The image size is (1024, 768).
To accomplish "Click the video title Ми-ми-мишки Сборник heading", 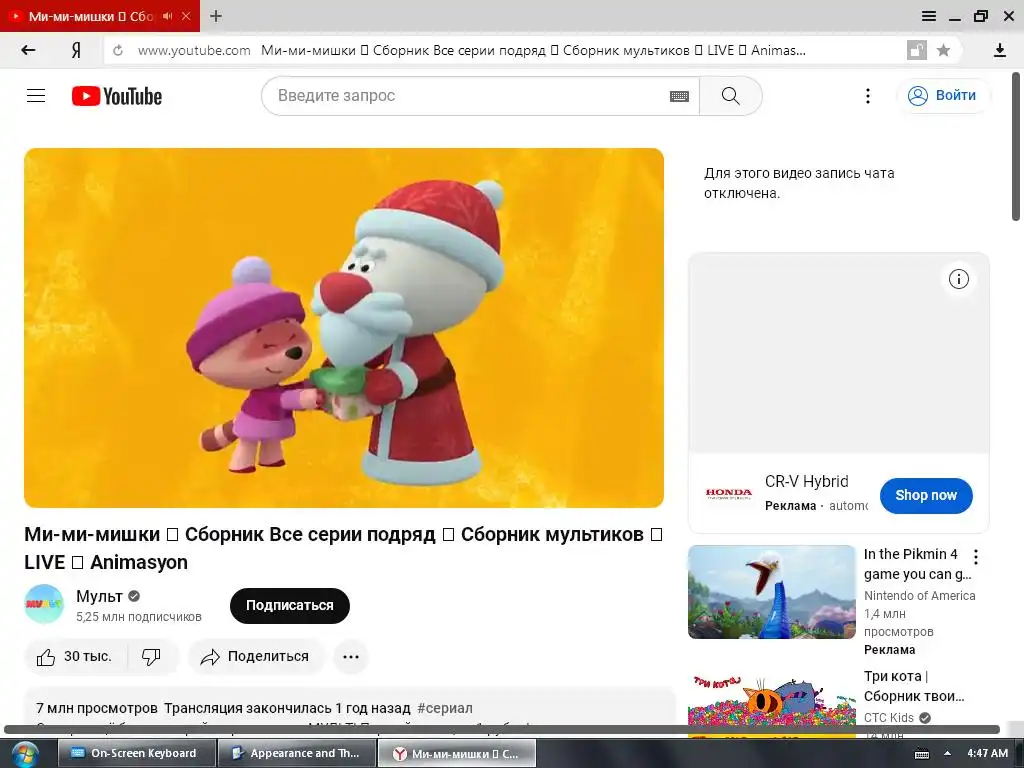I will click(344, 548).
